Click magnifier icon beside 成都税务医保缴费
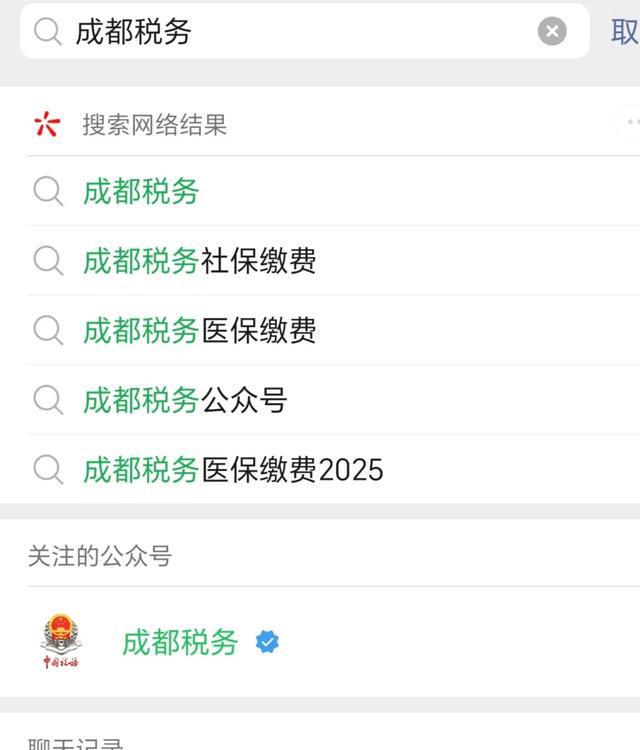 click(48, 330)
